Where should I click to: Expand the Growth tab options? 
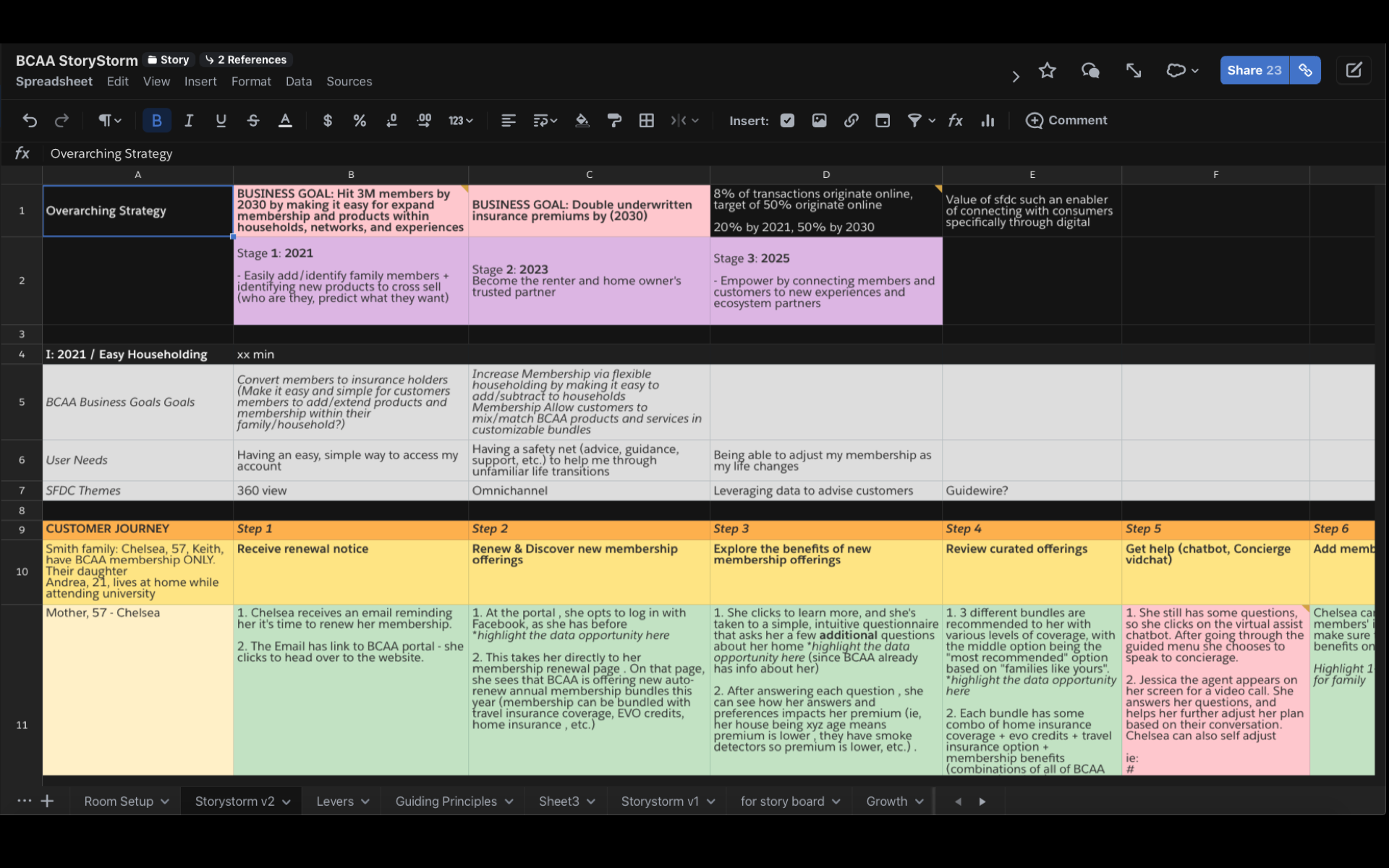[919, 802]
